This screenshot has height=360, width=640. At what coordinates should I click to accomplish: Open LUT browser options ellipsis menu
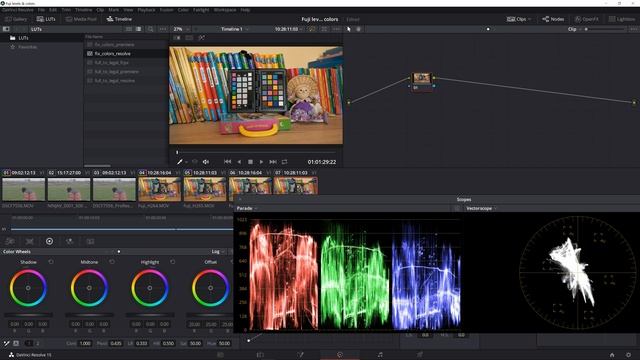(163, 29)
